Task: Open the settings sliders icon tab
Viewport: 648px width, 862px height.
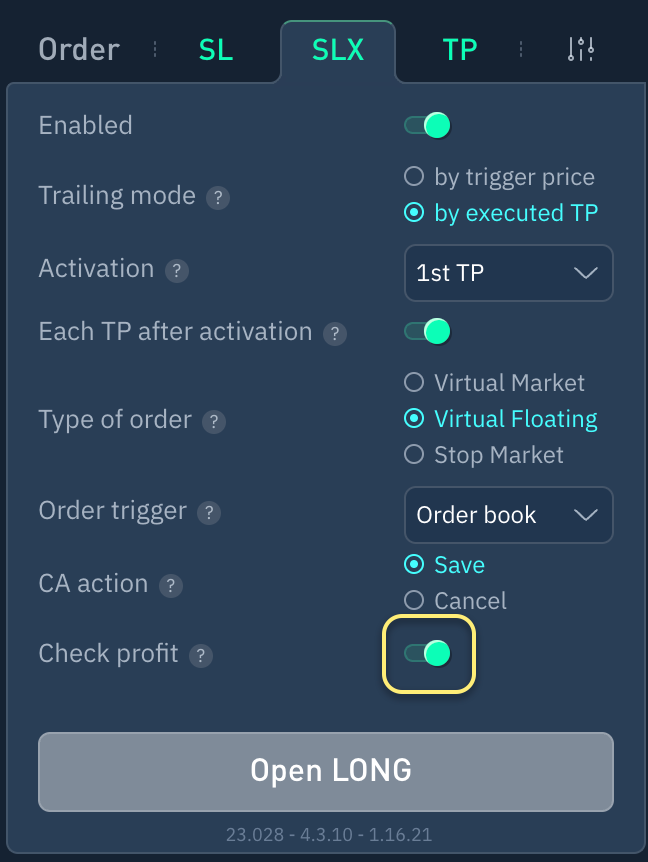Action: (x=581, y=49)
